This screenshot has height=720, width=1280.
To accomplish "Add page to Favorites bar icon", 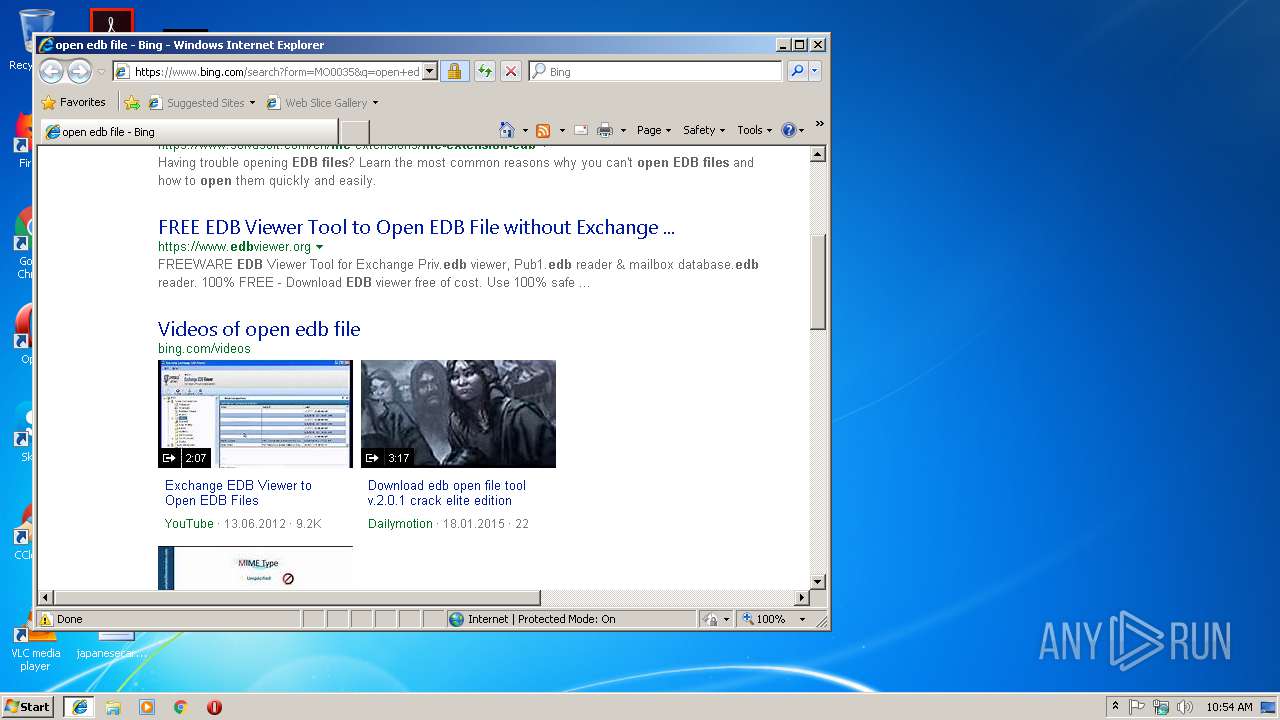I will click(x=132, y=102).
